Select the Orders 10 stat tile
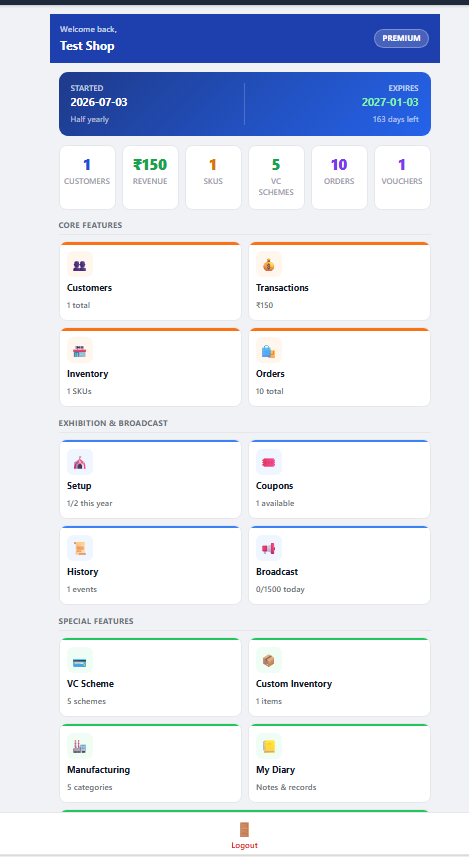 339,177
